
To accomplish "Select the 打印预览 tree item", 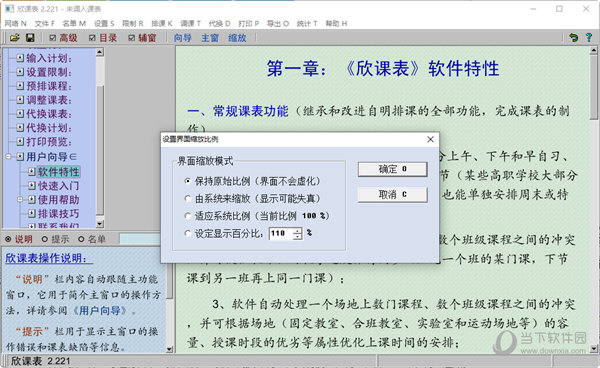I will pos(49,142).
